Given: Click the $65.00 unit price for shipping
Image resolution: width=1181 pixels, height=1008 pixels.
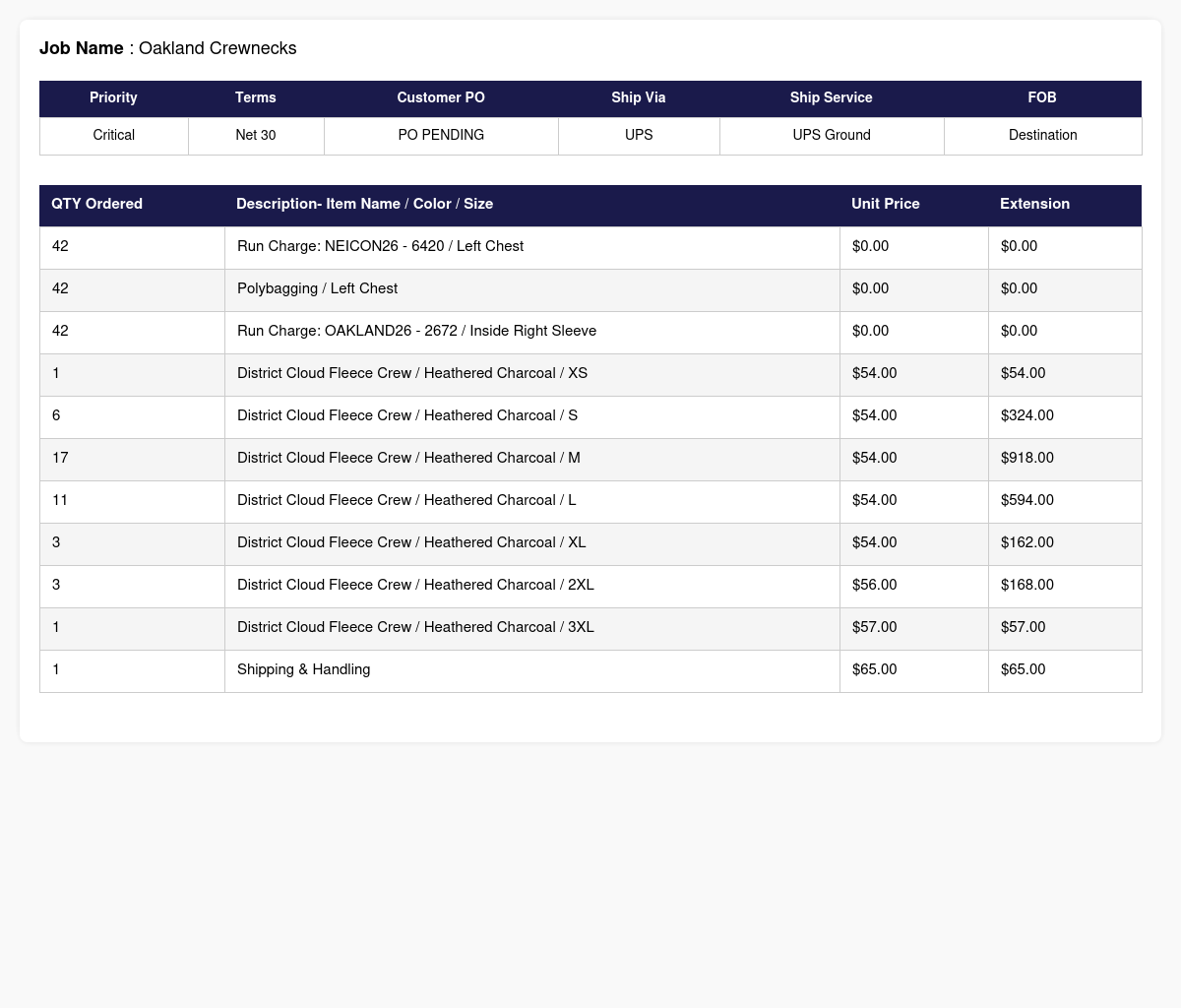Looking at the screenshot, I should 875,669.
